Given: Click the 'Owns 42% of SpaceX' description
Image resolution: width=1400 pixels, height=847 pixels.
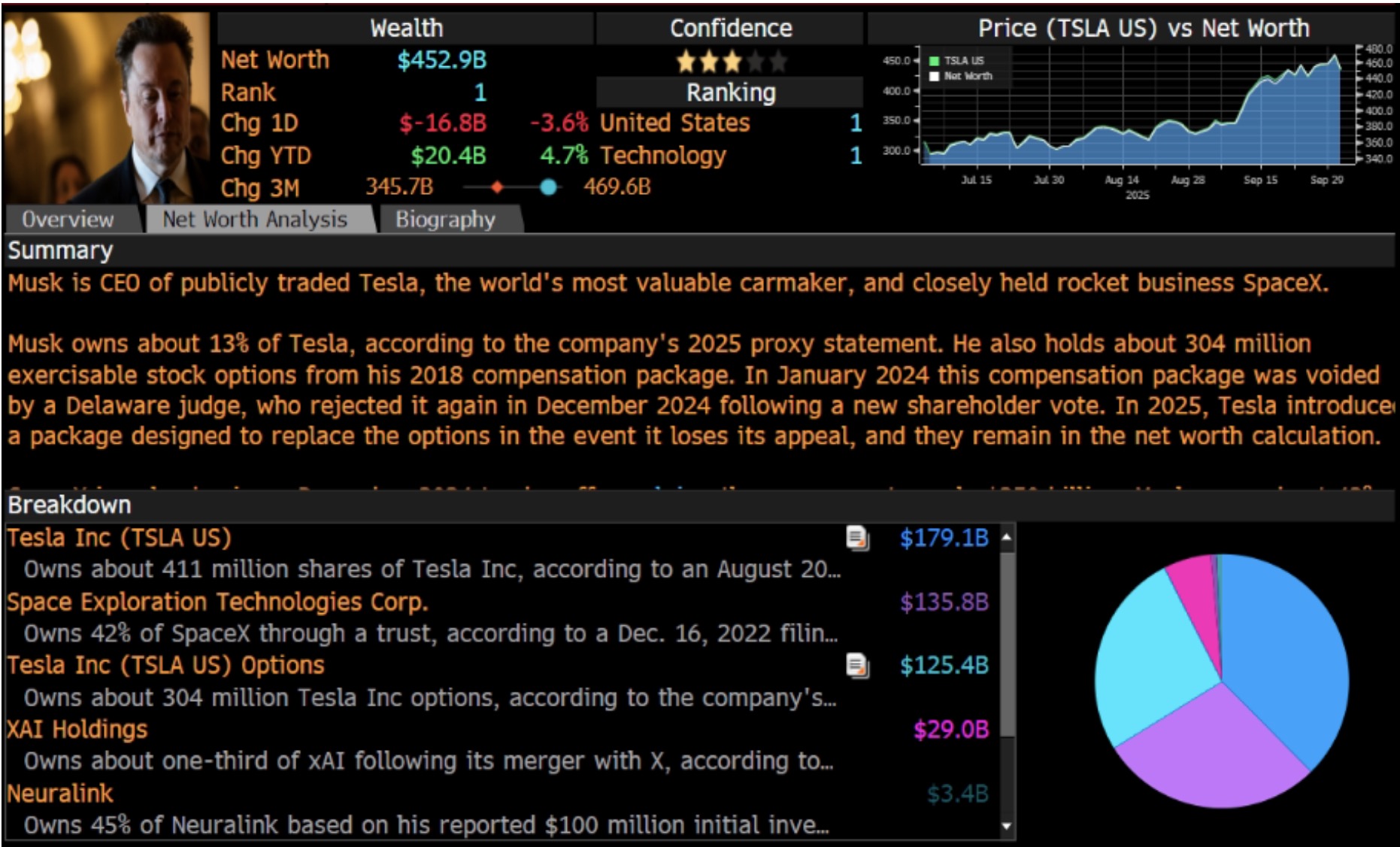Looking at the screenshot, I should (430, 633).
